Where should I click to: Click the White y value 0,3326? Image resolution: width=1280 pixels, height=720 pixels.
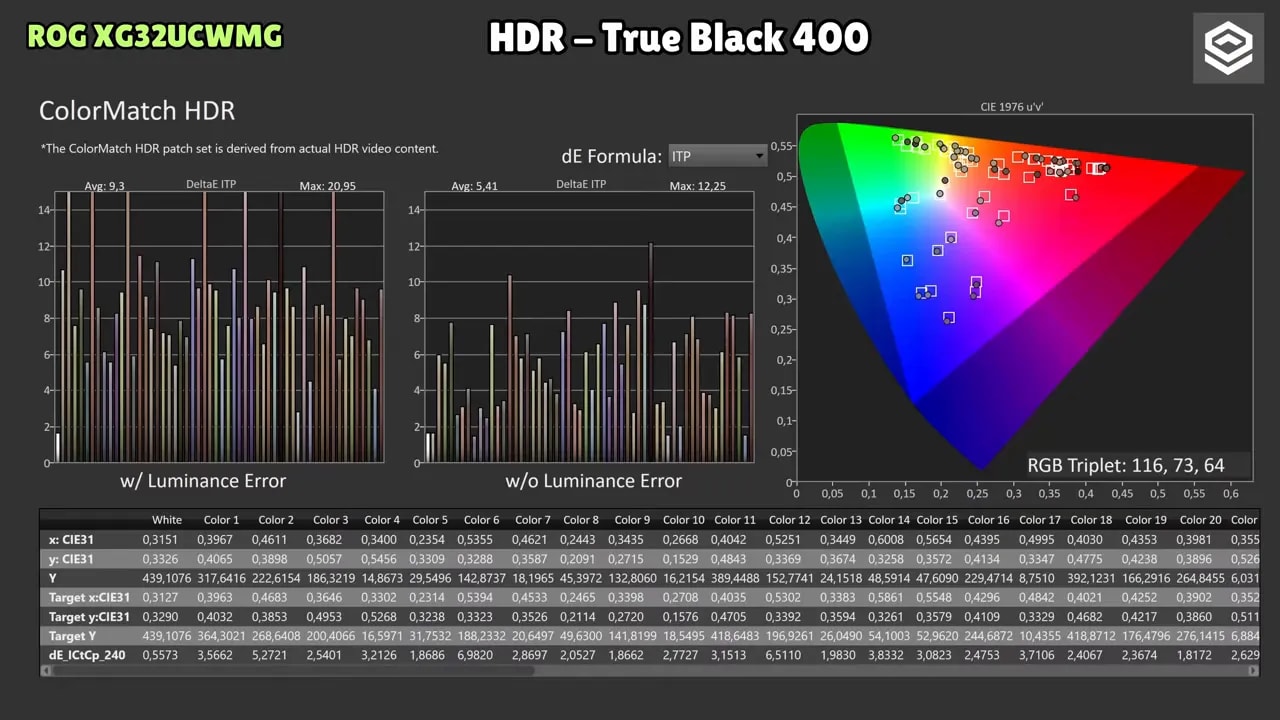click(x=162, y=559)
